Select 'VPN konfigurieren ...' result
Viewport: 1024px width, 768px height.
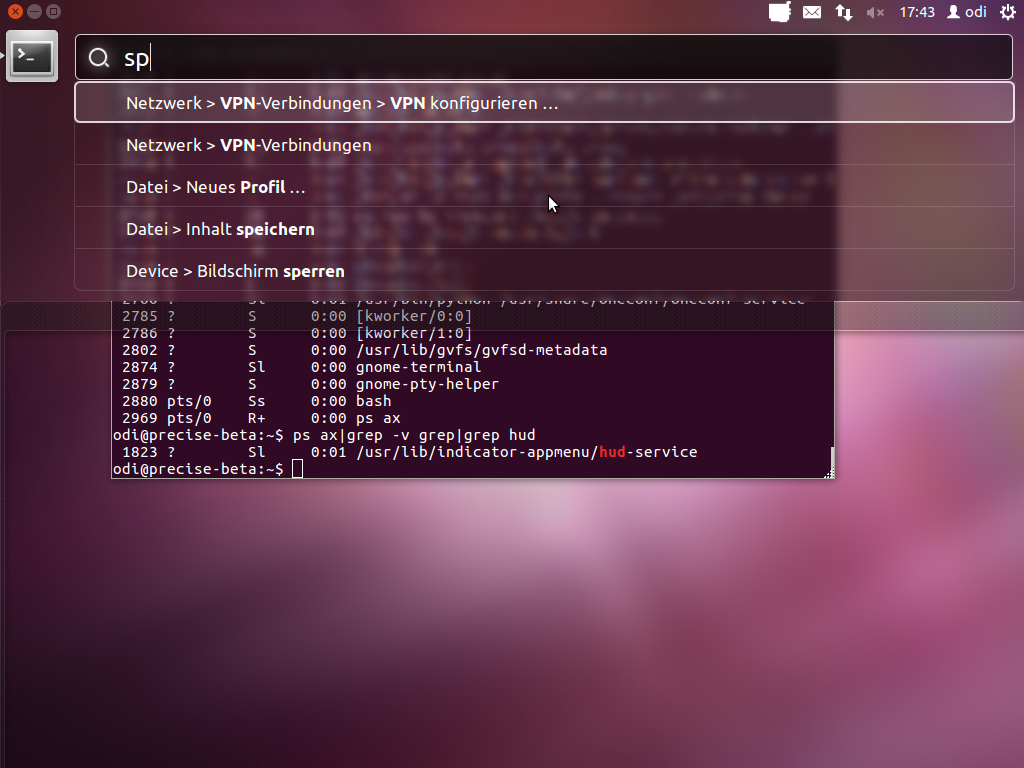pyautogui.click(x=544, y=103)
